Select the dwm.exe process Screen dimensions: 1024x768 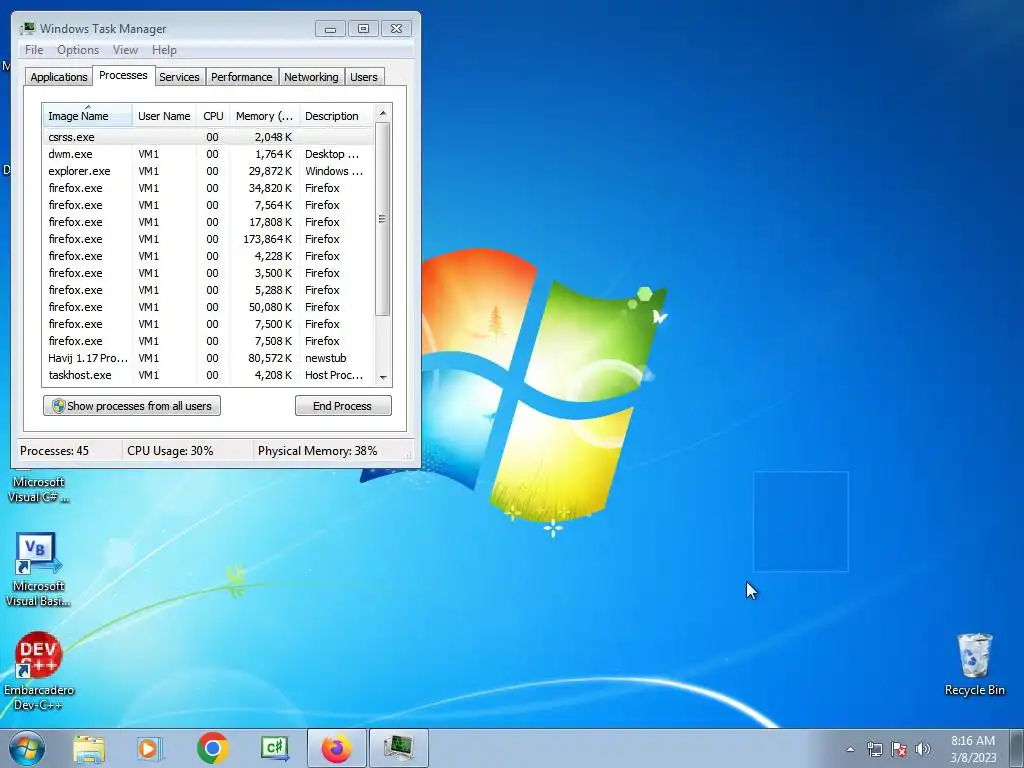coord(208,154)
